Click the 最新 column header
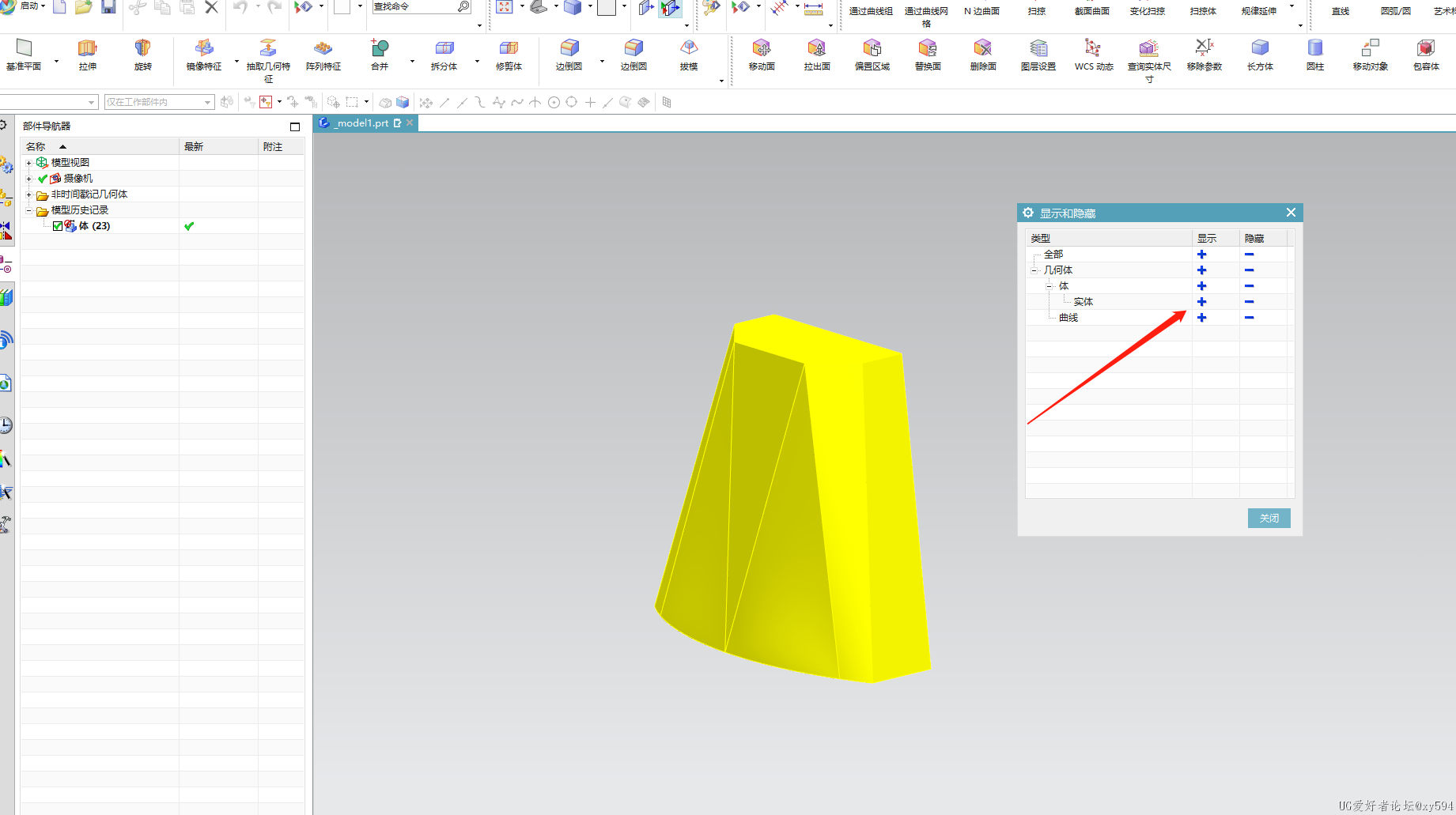Screen dimensions: 1456x815 tap(219, 146)
